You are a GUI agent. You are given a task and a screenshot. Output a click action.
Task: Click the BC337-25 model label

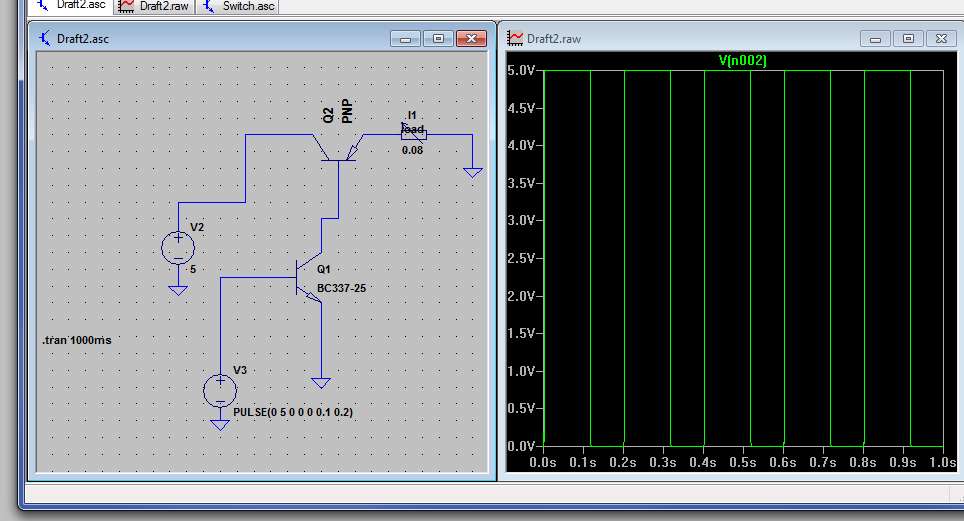click(x=341, y=288)
